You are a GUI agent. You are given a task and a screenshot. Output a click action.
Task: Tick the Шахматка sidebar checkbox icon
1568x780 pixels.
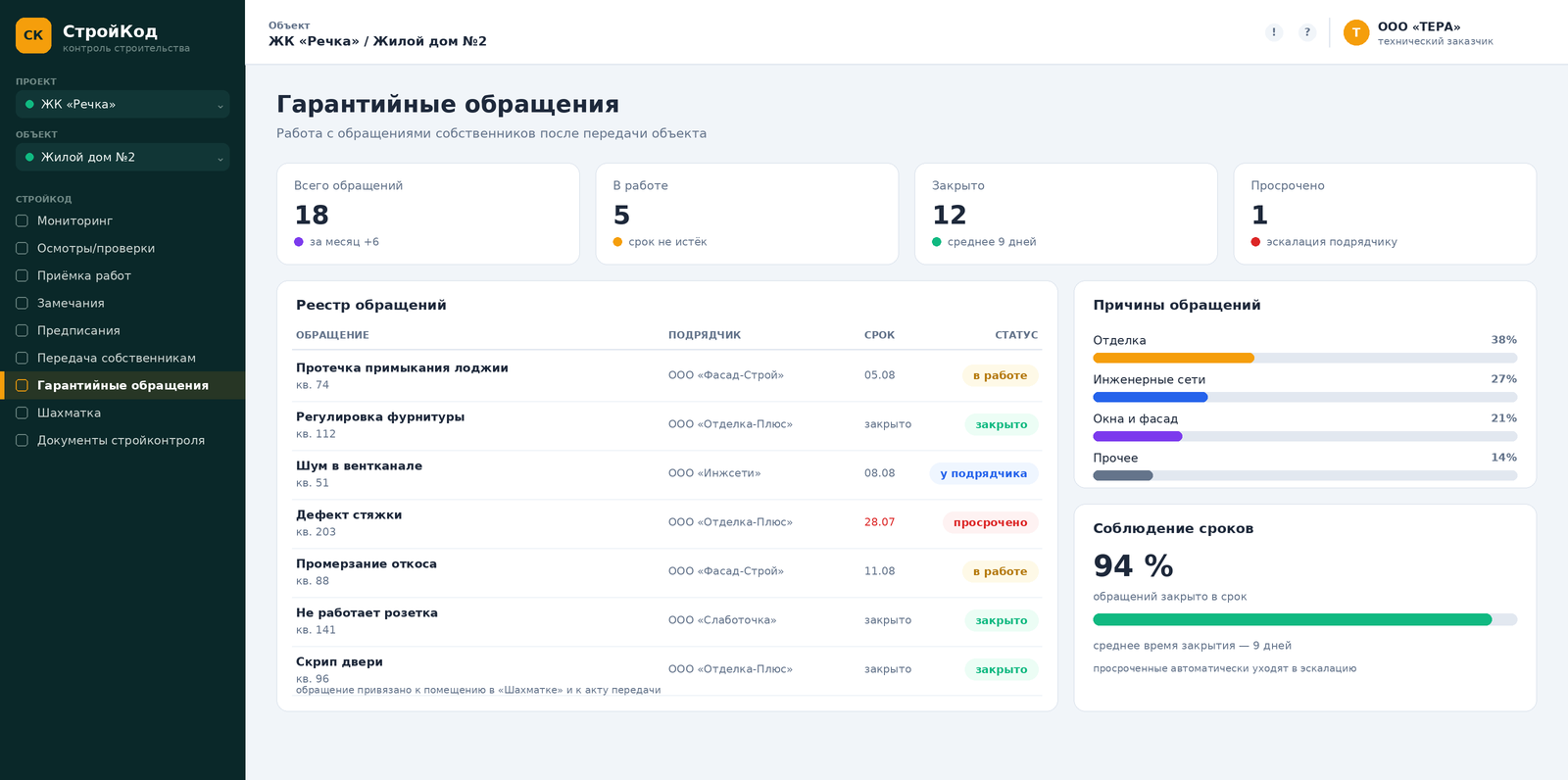coord(22,413)
